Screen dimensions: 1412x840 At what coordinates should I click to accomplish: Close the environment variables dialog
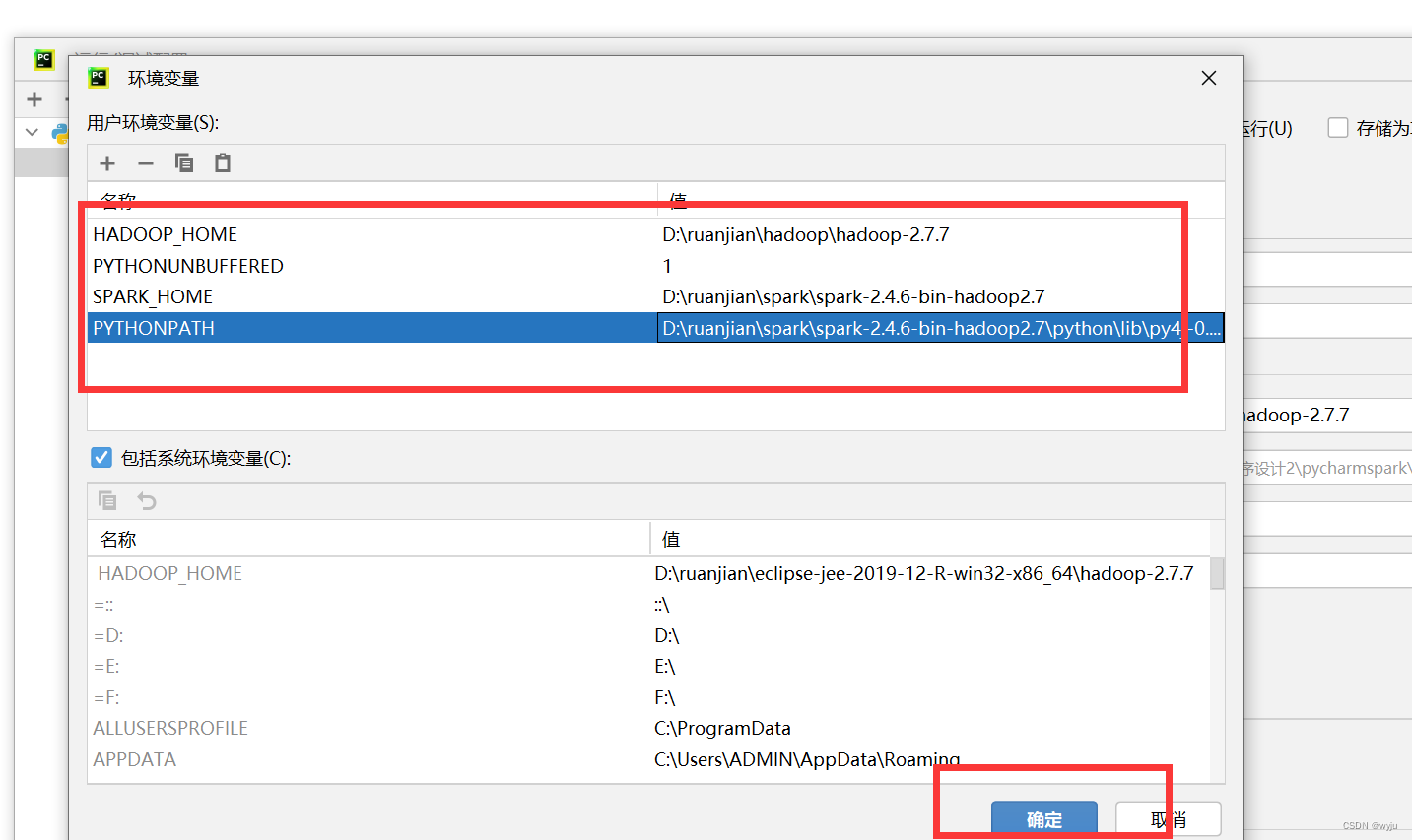pyautogui.click(x=1209, y=78)
